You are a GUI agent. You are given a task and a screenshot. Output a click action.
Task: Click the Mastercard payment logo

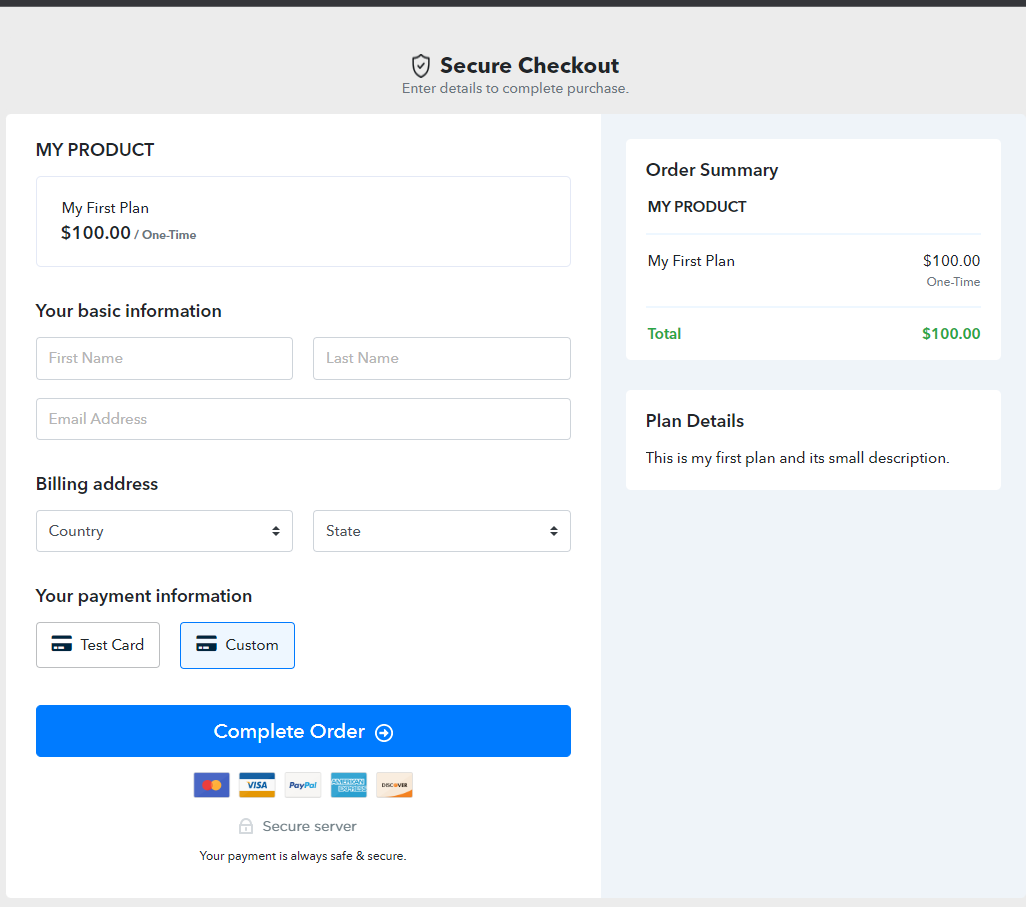pos(211,785)
